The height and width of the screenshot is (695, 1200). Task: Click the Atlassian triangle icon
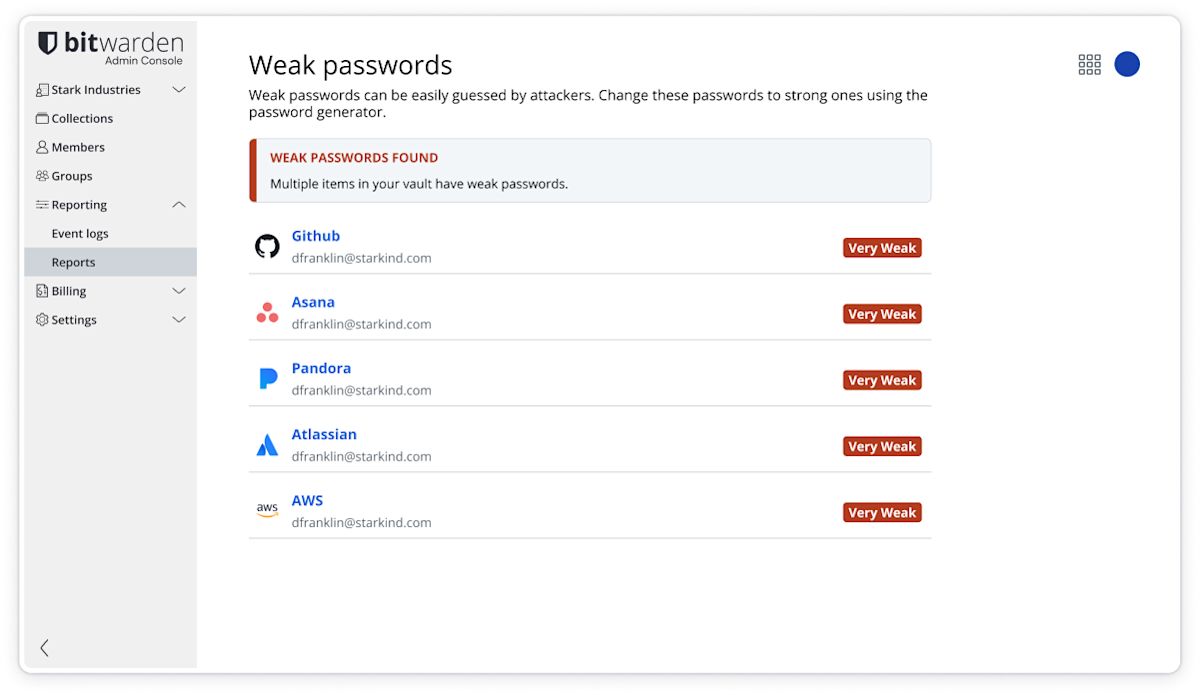tap(267, 445)
